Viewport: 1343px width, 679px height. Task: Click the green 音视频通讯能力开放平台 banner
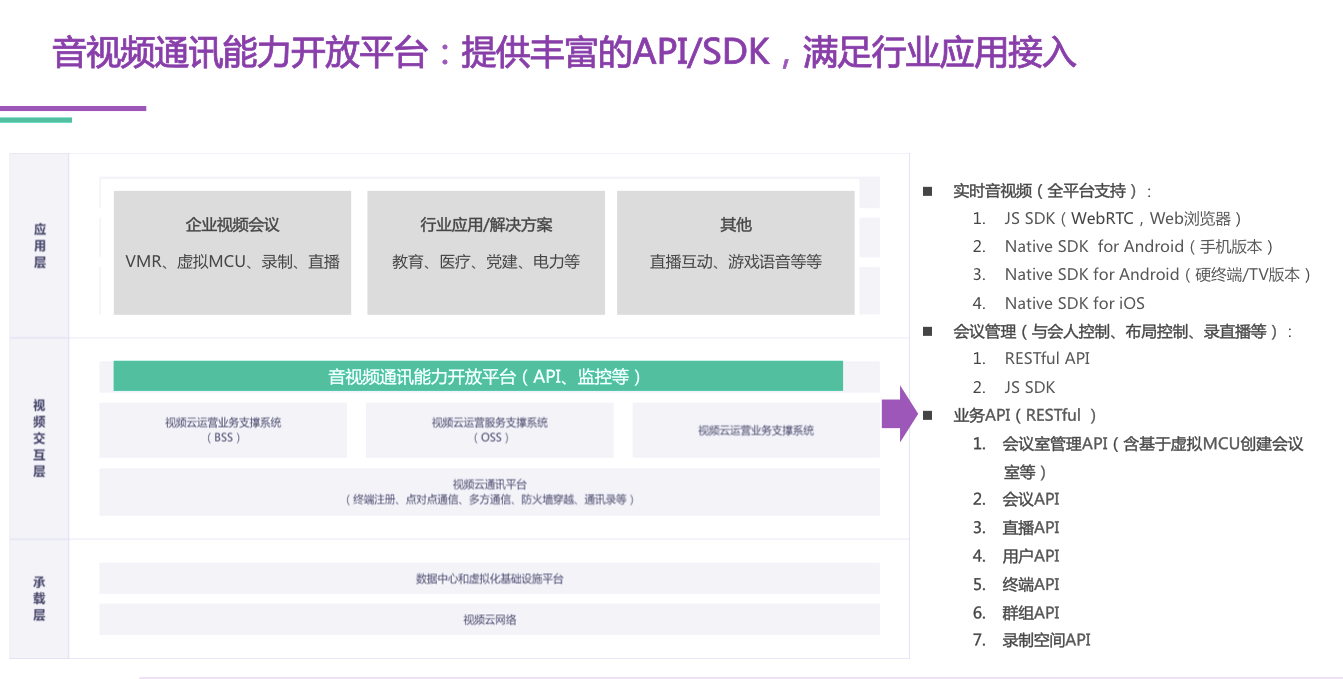pos(480,376)
